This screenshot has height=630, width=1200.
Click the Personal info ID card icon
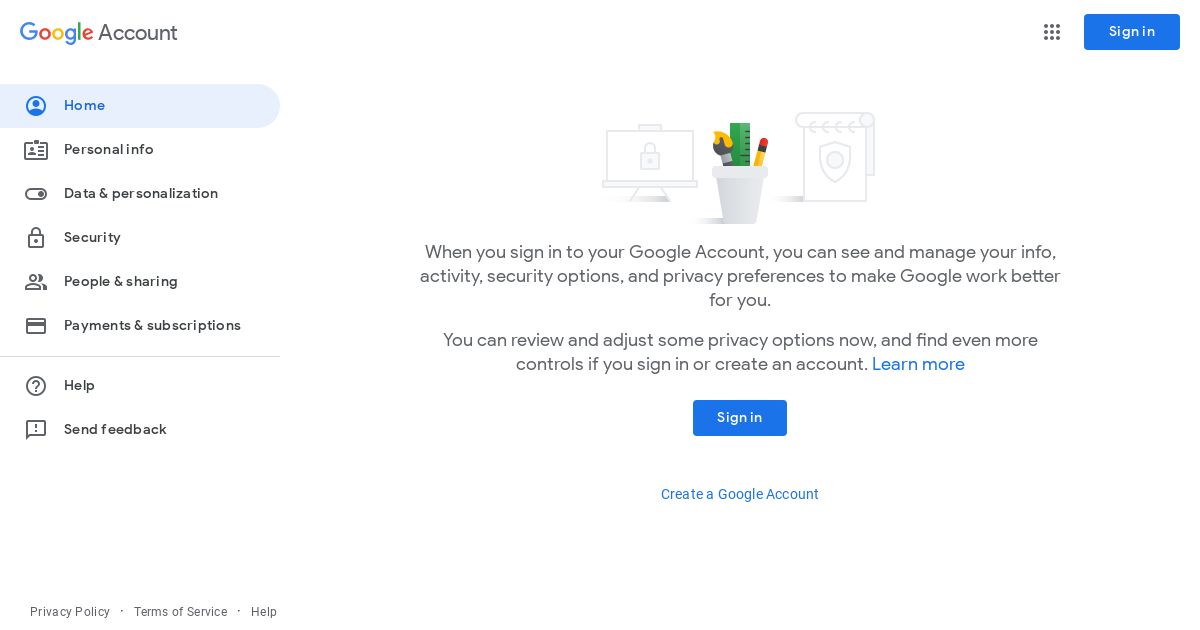coord(36,150)
